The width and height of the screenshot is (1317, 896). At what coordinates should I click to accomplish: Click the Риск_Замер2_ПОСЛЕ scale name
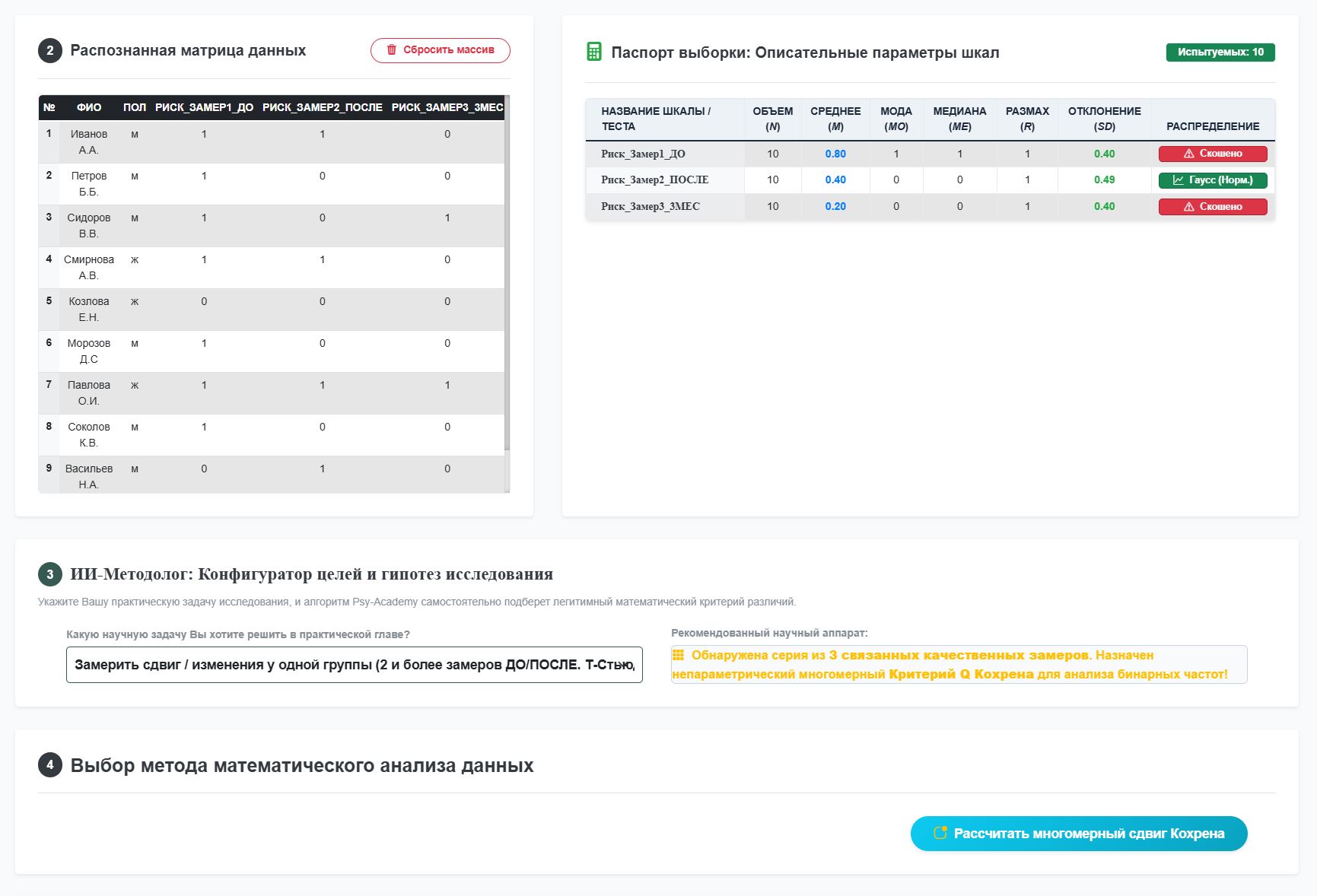click(654, 180)
